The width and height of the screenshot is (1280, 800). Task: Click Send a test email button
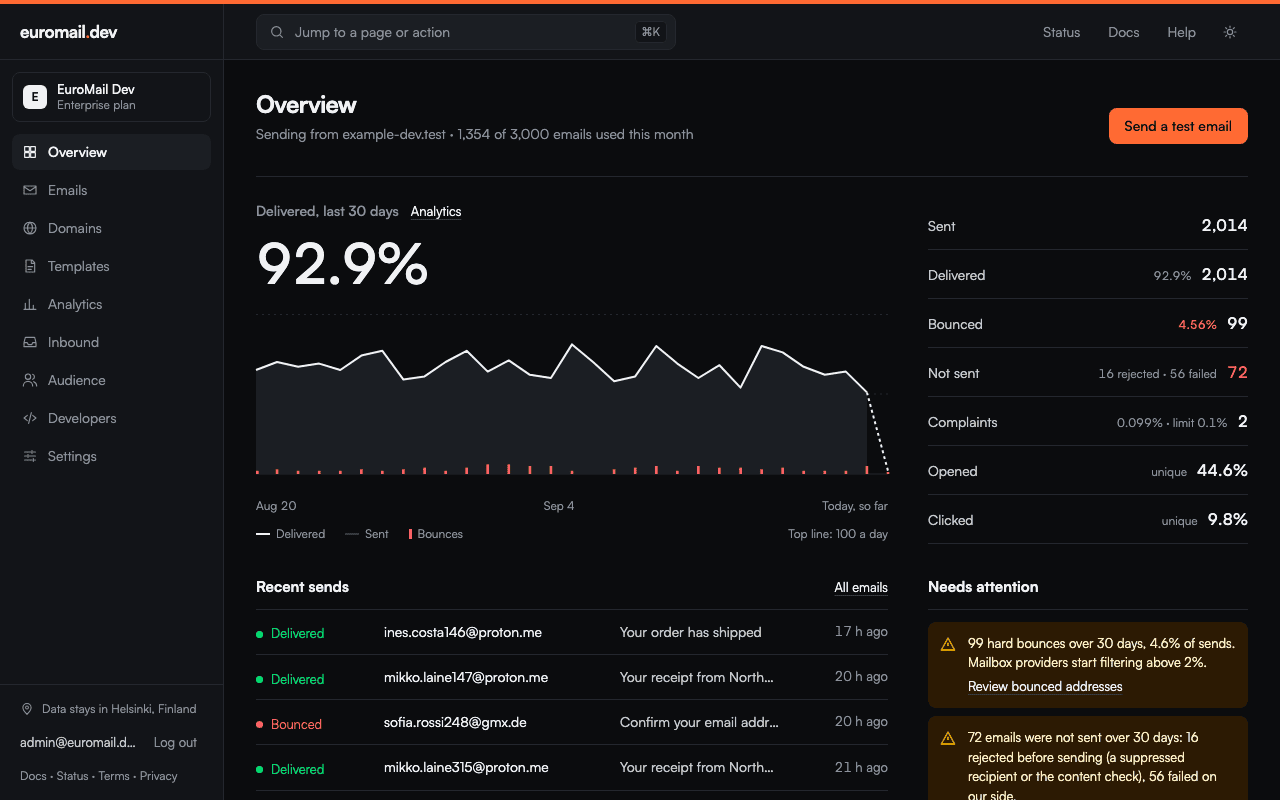(x=1178, y=126)
